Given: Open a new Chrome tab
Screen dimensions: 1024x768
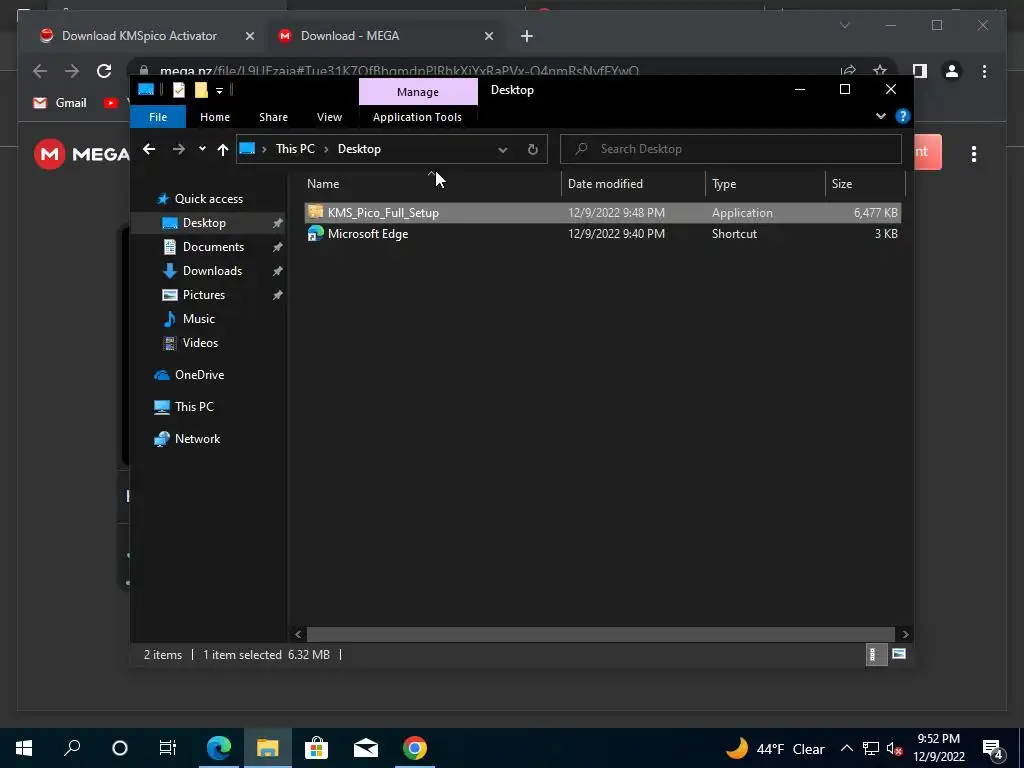Looking at the screenshot, I should click(527, 37).
